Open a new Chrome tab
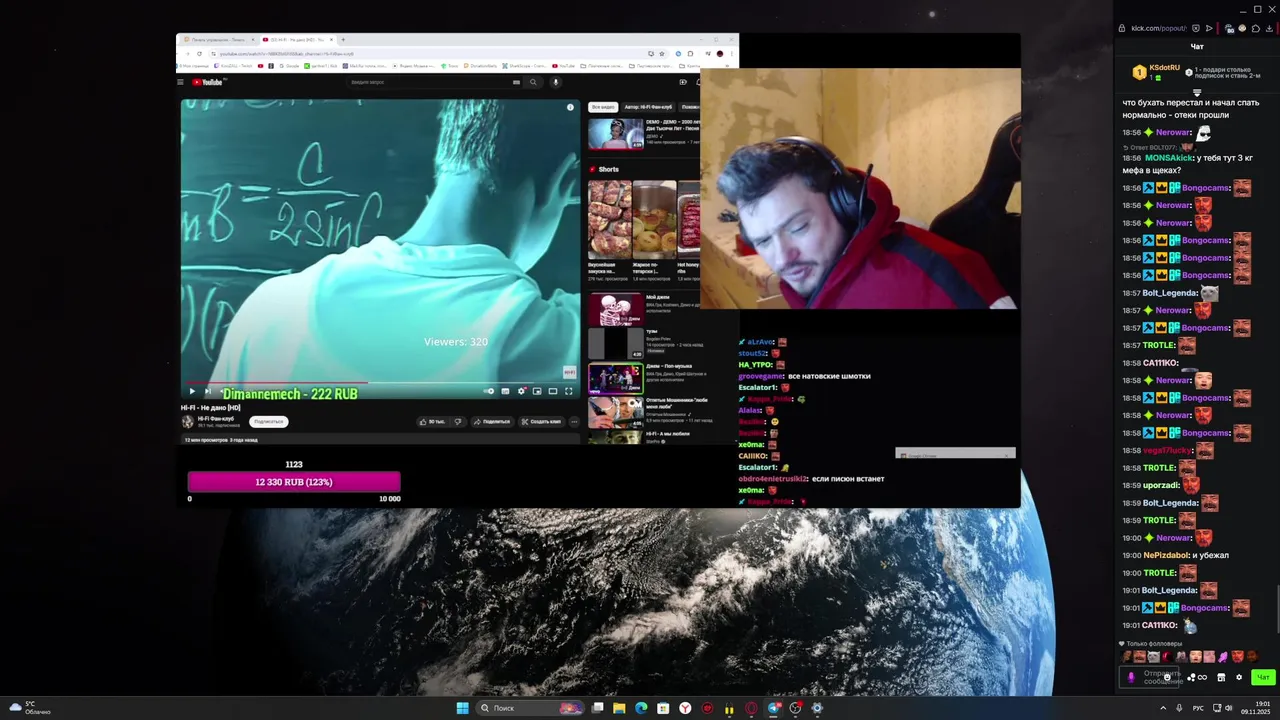This screenshot has height=720, width=1280. tap(343, 40)
